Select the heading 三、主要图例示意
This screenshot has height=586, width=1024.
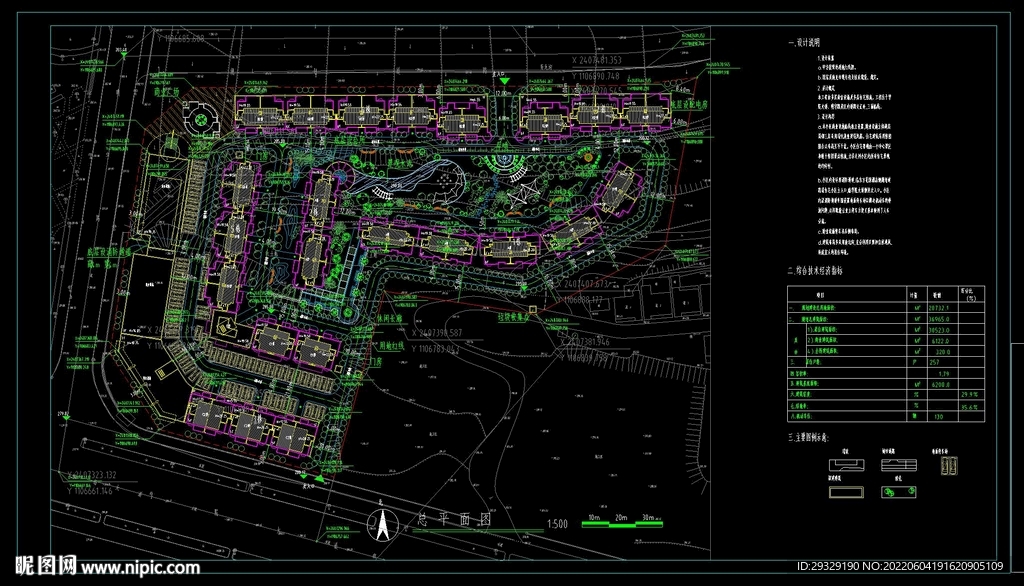pyautogui.click(x=809, y=437)
